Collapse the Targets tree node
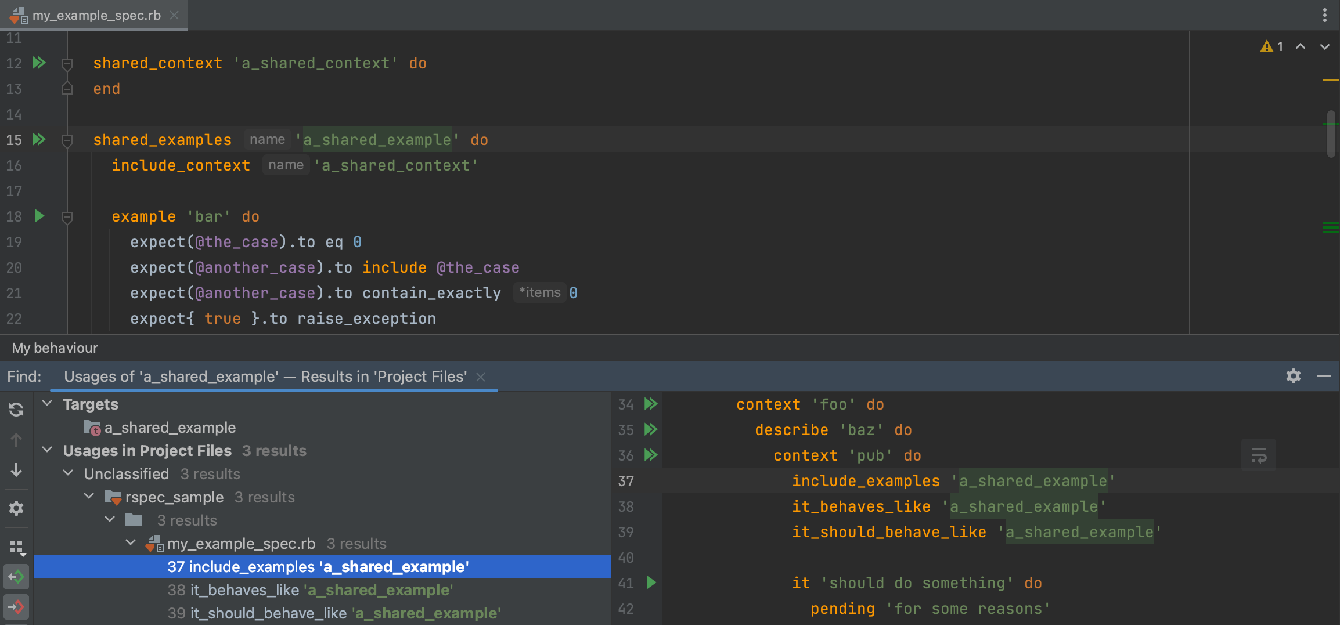This screenshot has width=1340, height=625. [x=49, y=405]
